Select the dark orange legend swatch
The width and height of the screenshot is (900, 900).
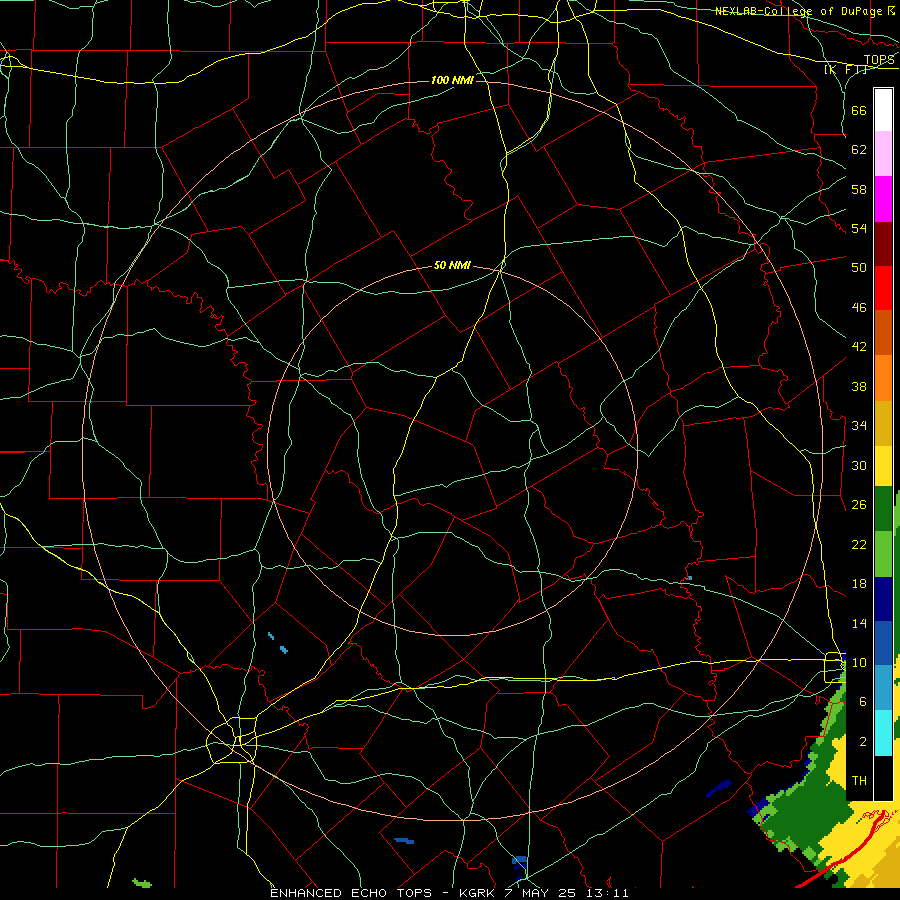(883, 333)
